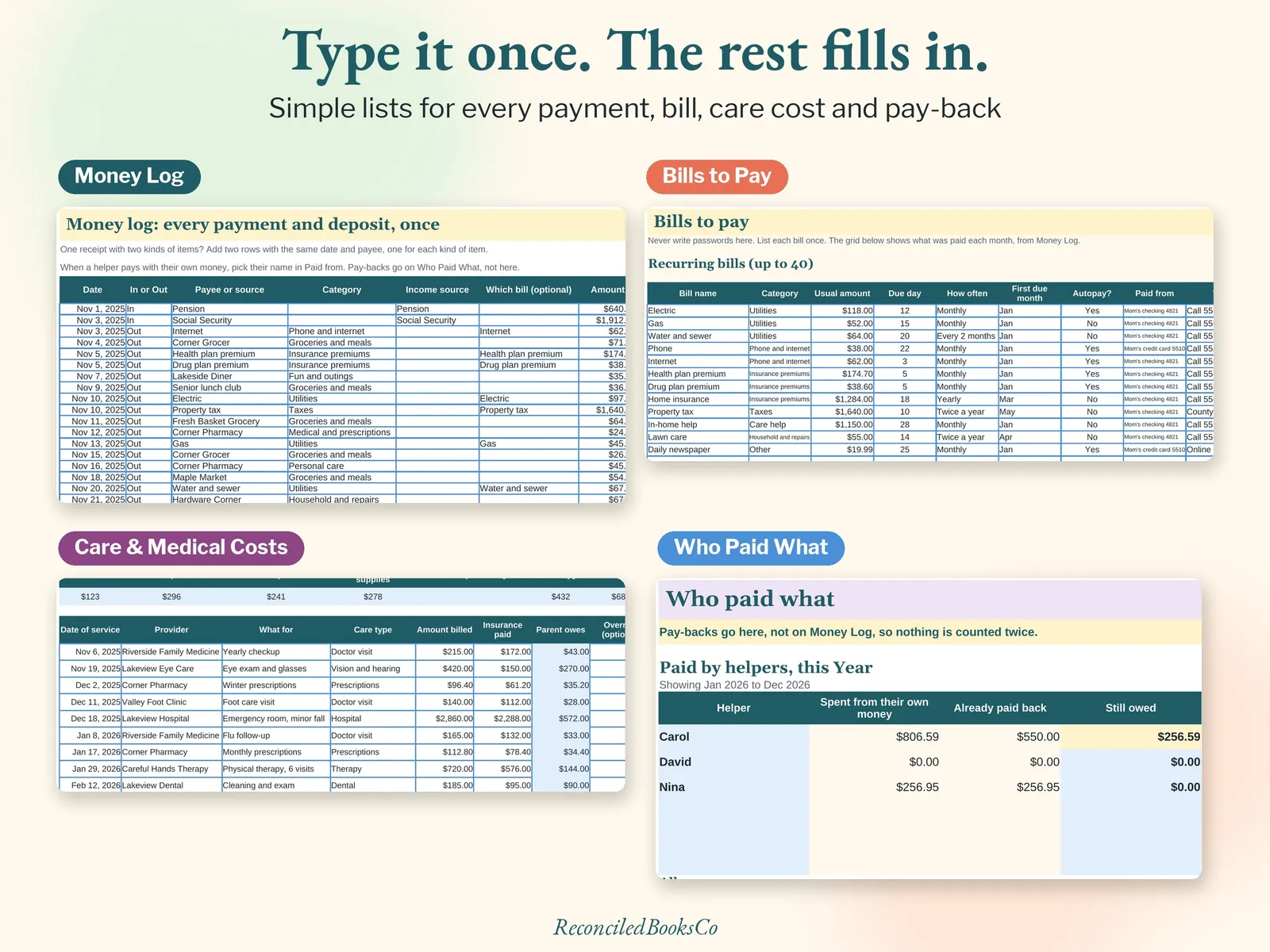Select the helper name "David"
This screenshot has width=1270, height=952.
(x=675, y=762)
